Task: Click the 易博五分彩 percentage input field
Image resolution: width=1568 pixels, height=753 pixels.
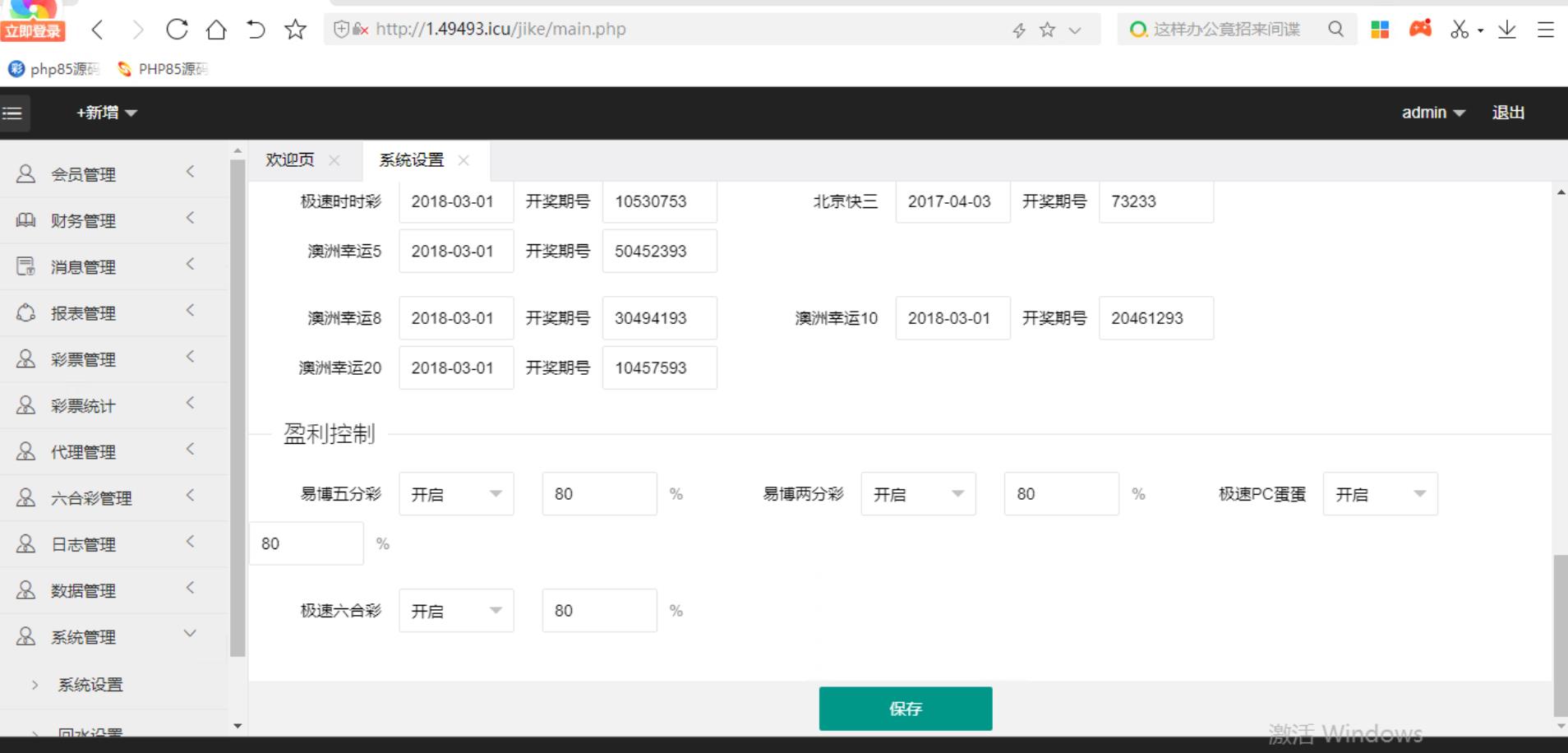Action: 599,494
